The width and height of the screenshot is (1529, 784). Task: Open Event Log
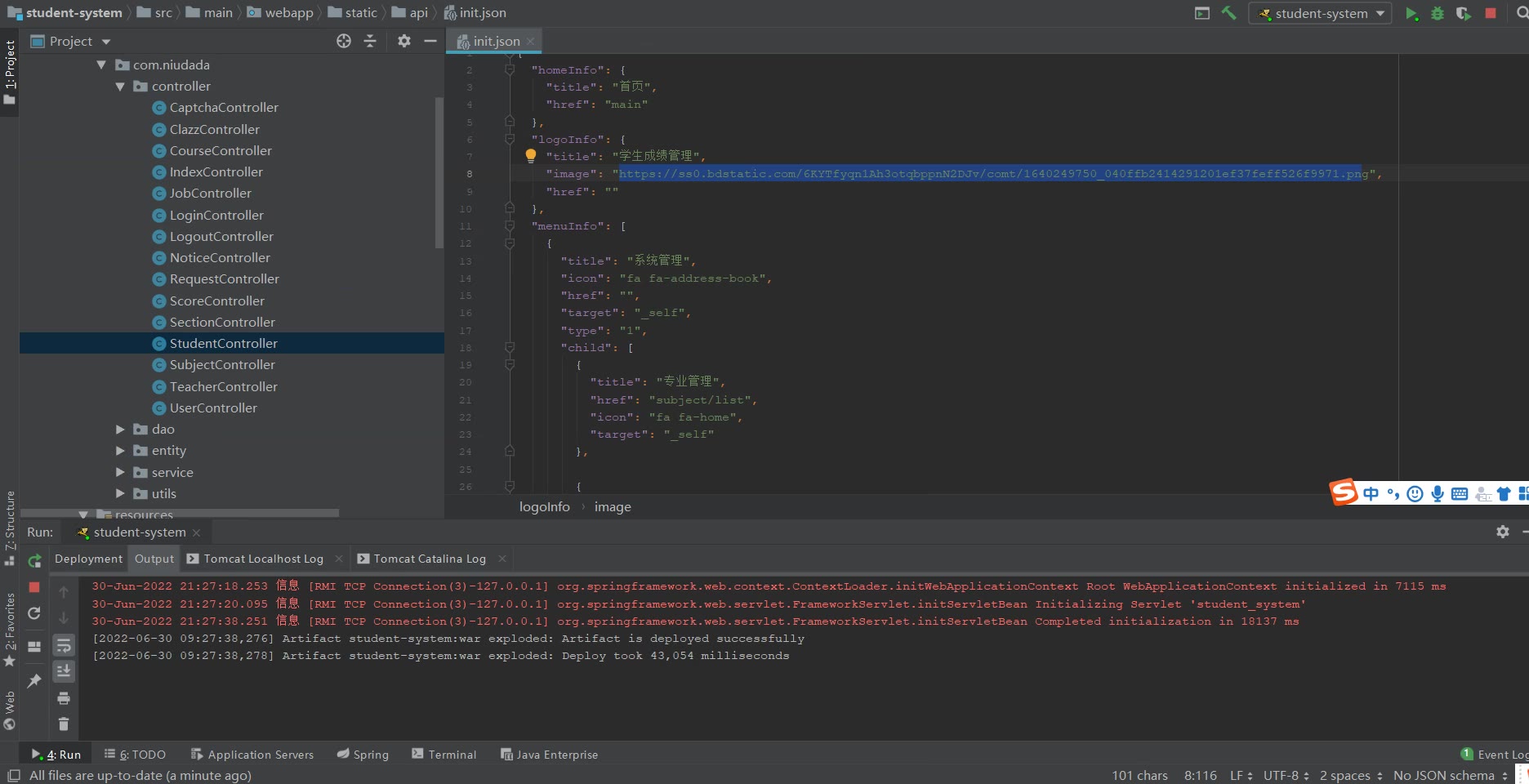pyautogui.click(x=1494, y=755)
